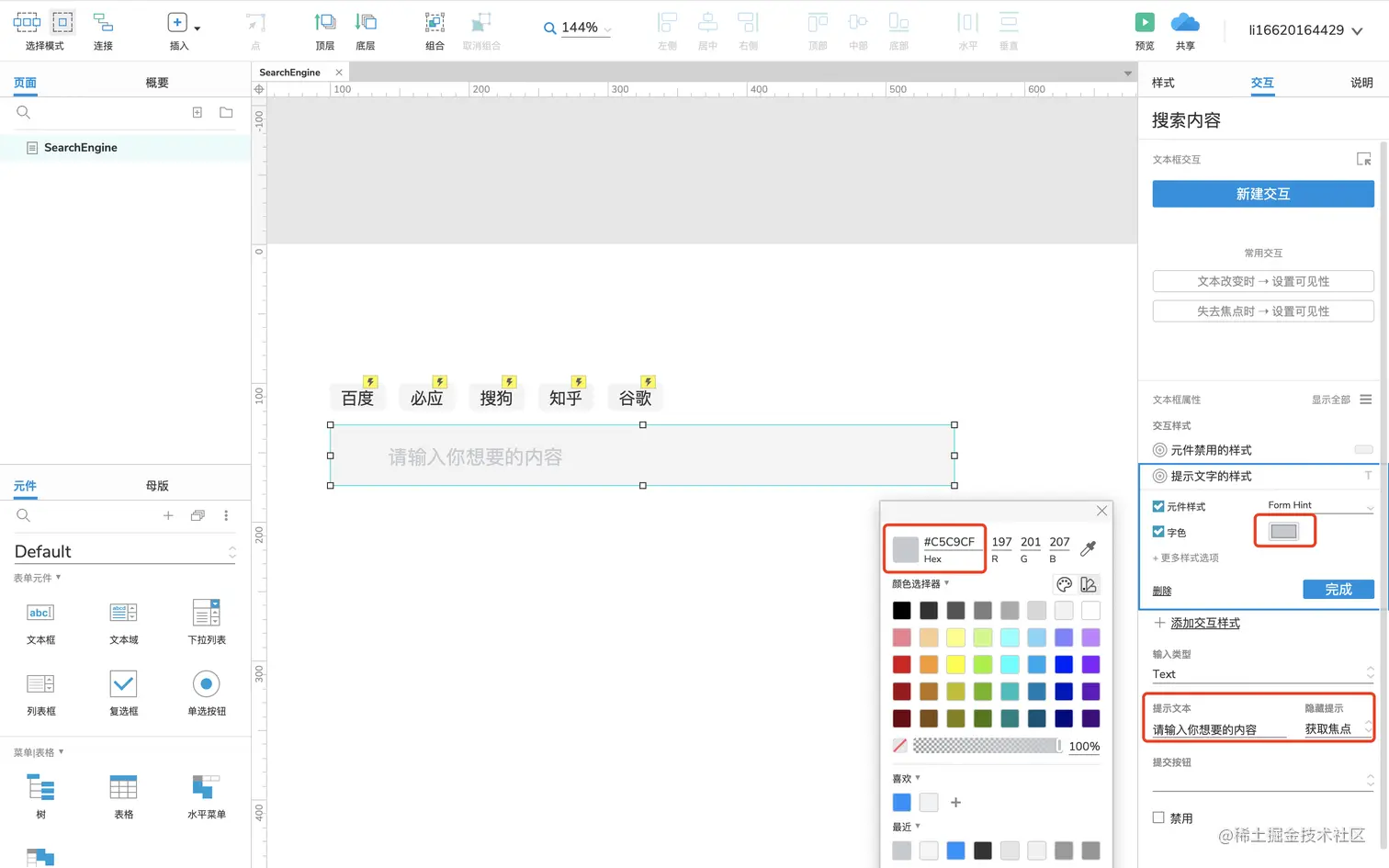1389x868 pixels.
Task: Click the search icon in pages panel
Action: click(x=24, y=112)
